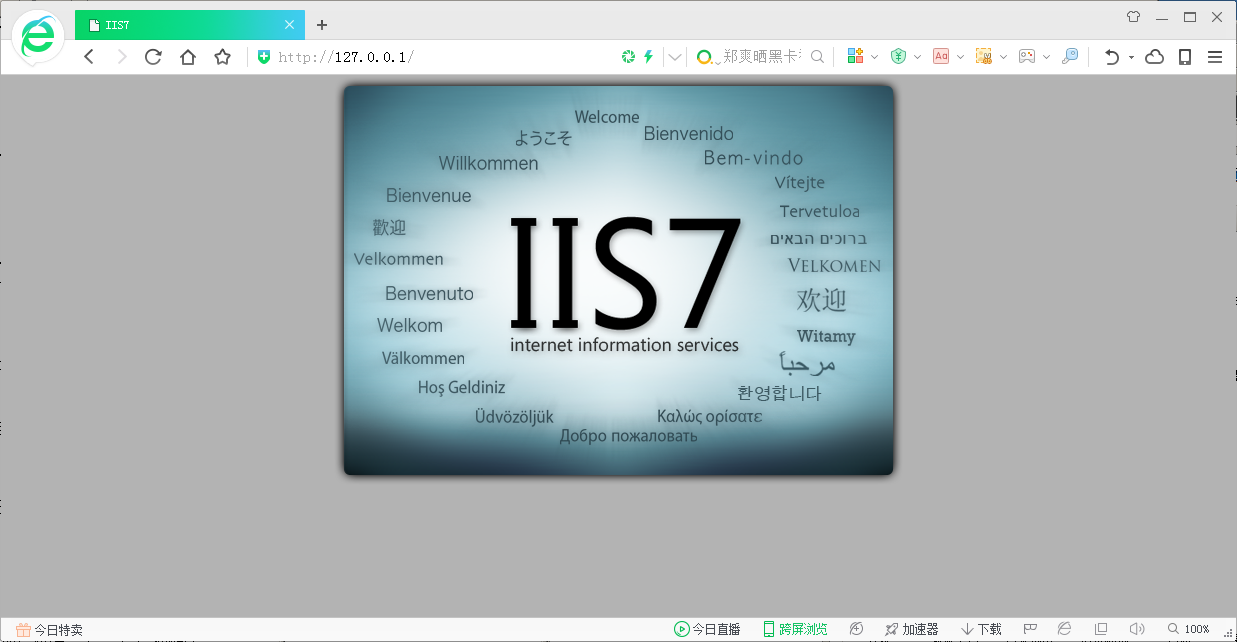The height and width of the screenshot is (642, 1237).
Task: Click the green aperture icon in address bar
Action: click(627, 57)
